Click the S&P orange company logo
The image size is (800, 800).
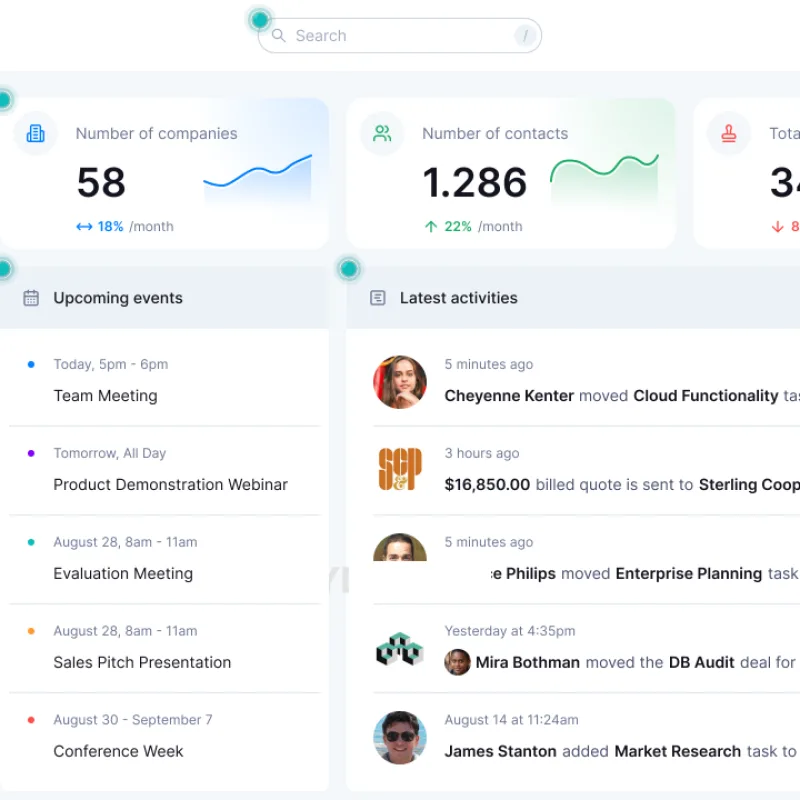pyautogui.click(x=400, y=469)
